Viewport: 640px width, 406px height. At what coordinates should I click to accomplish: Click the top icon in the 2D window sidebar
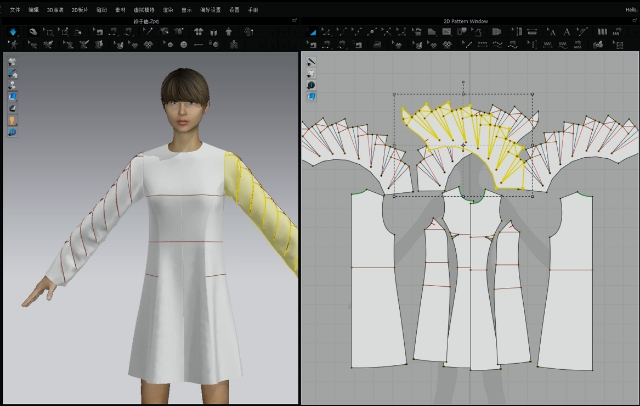click(311, 62)
